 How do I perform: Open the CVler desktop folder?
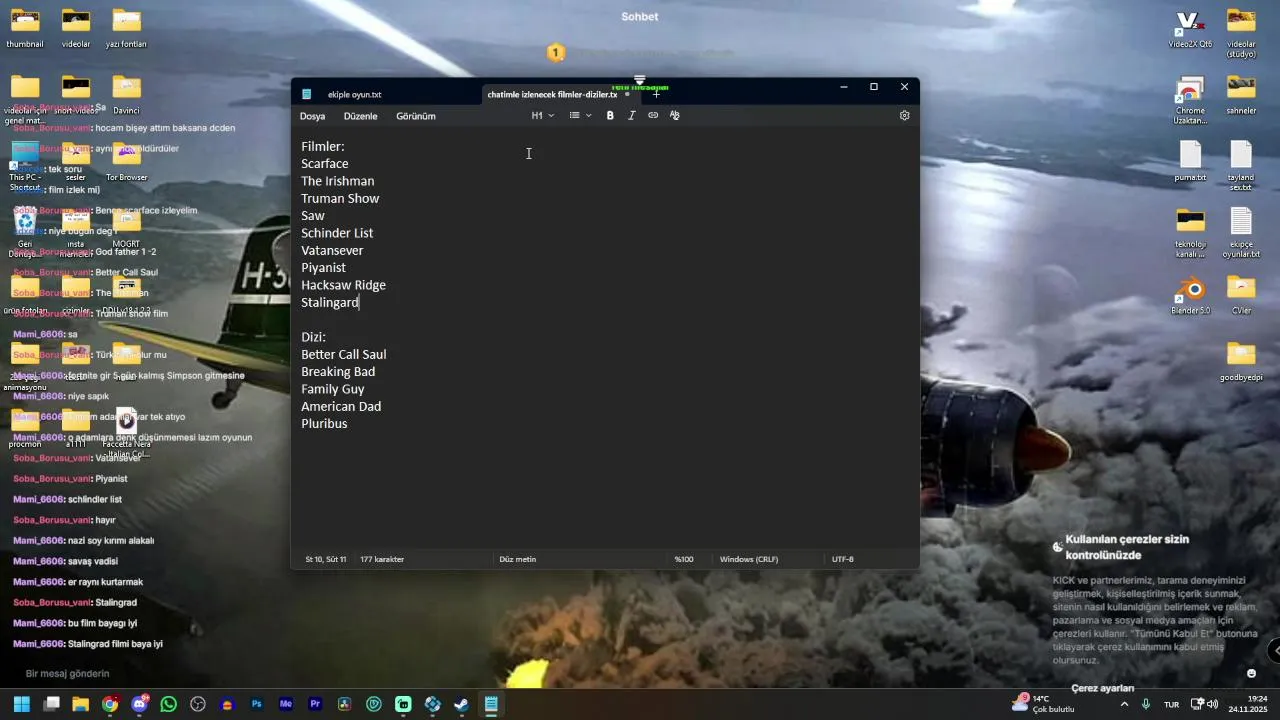click(x=1241, y=297)
